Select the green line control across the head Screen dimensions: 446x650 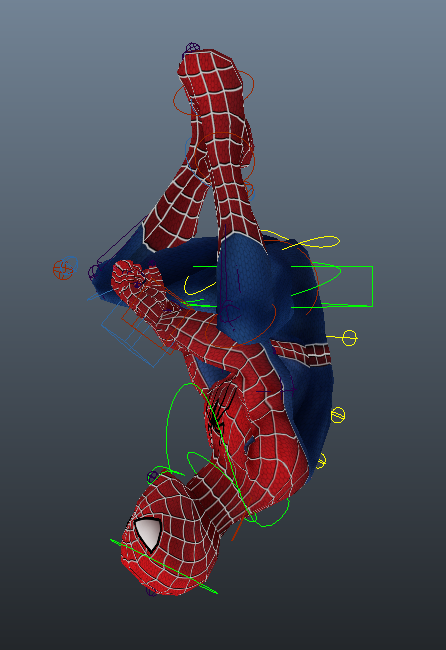[164, 567]
